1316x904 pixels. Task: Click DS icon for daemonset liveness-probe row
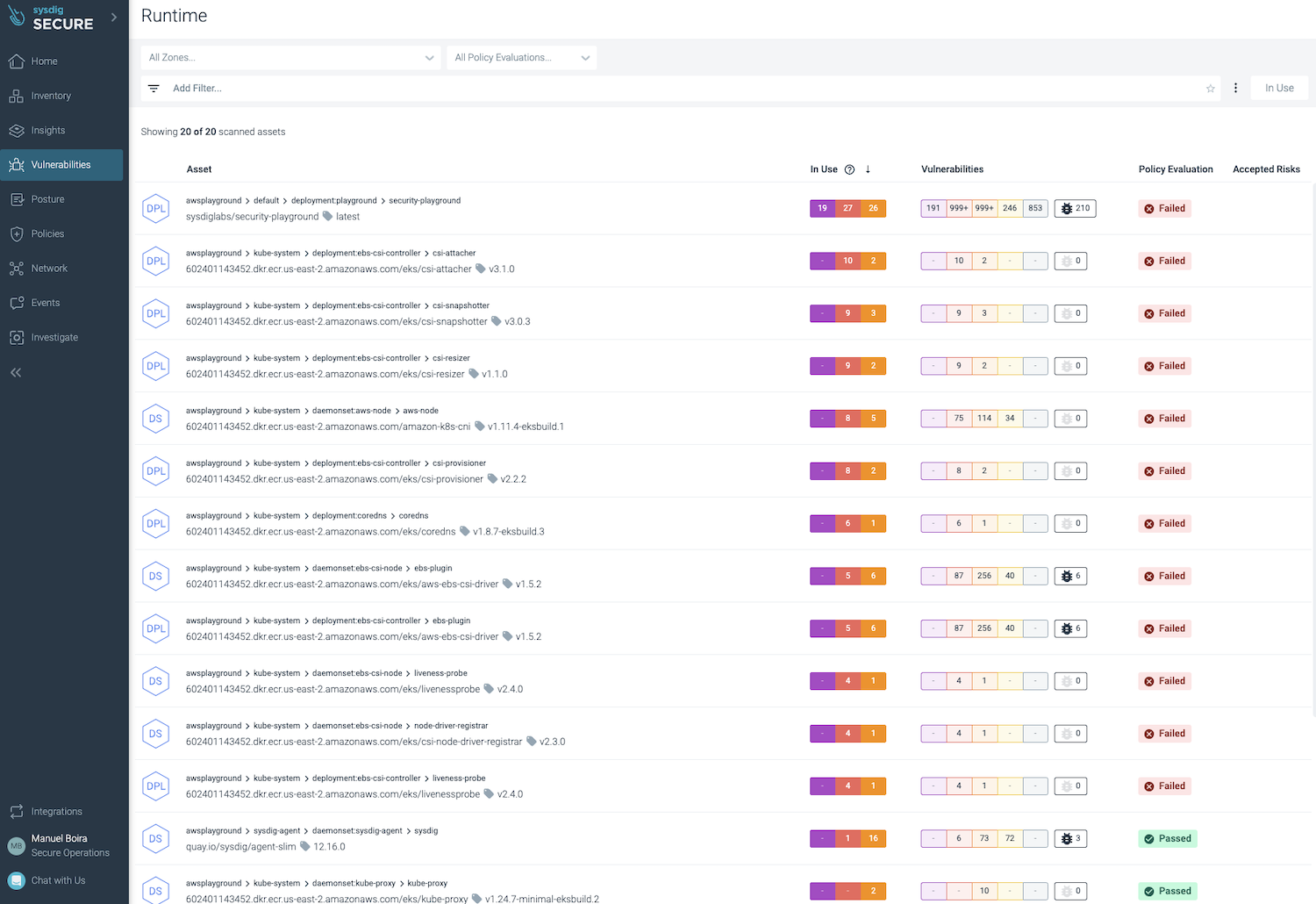coord(155,681)
